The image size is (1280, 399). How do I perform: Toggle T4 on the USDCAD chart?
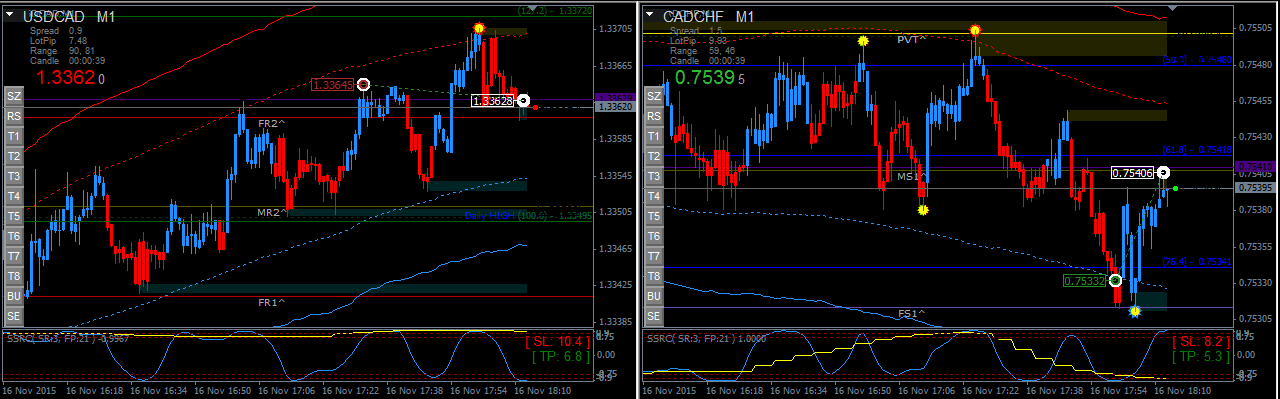pos(14,196)
